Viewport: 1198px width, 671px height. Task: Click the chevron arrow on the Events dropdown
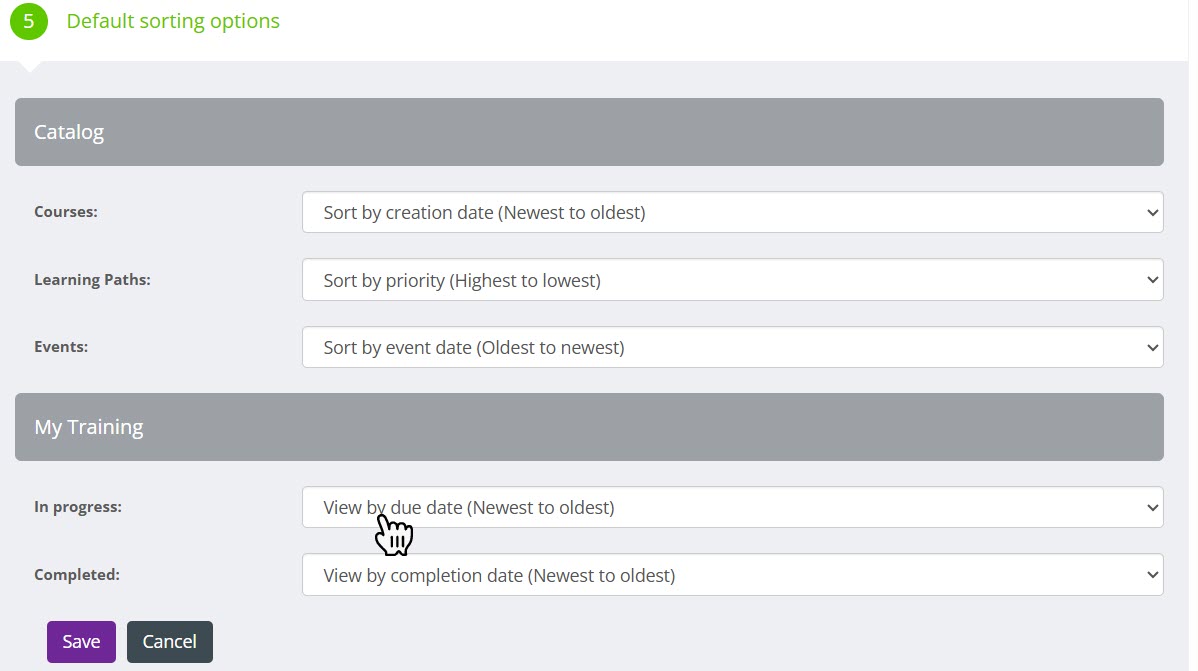tap(1153, 348)
